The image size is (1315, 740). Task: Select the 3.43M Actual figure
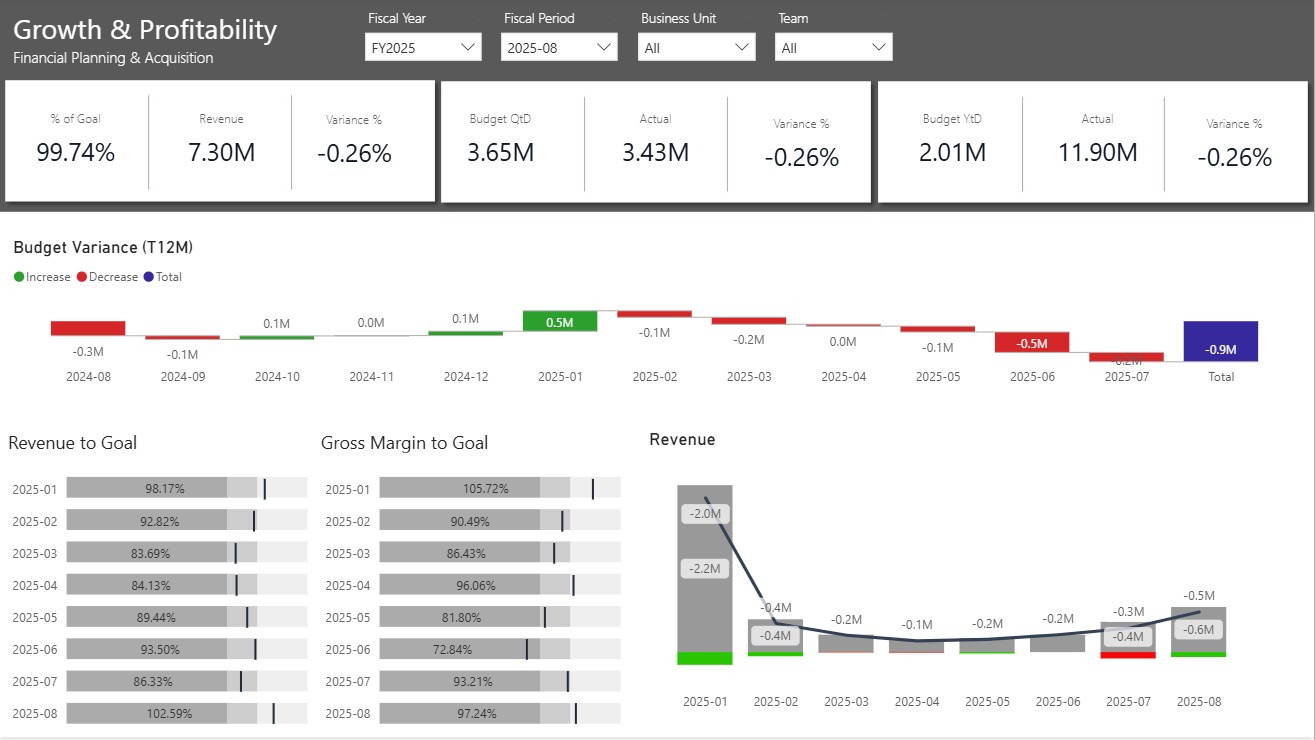655,153
